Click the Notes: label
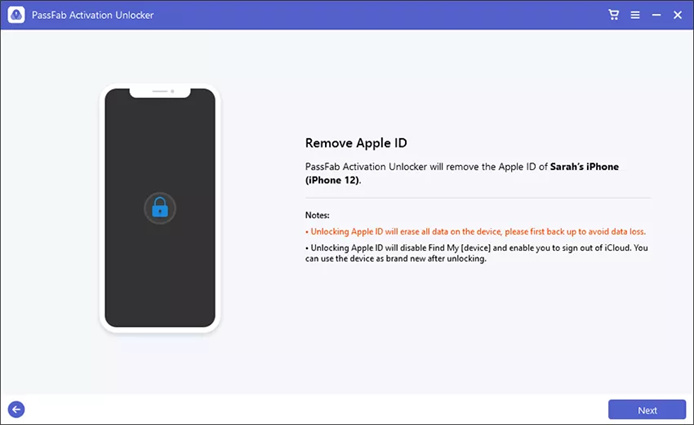 click(320, 215)
